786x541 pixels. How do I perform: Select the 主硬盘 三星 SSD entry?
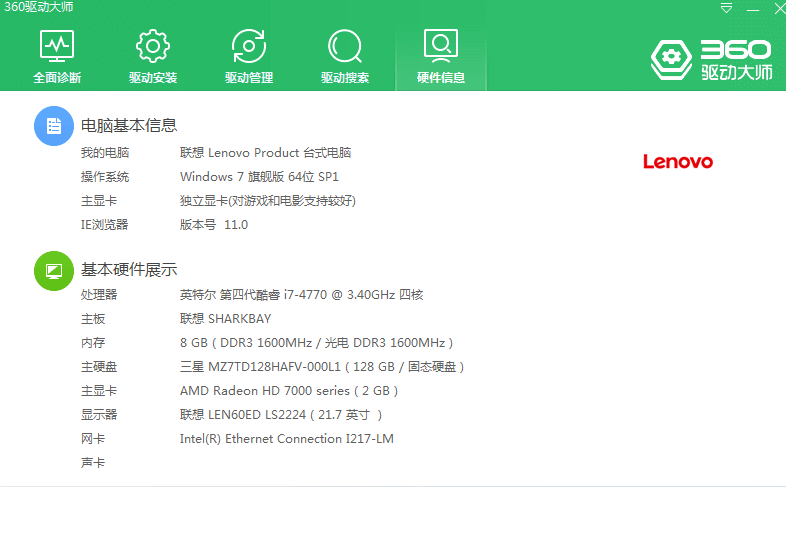click(x=321, y=367)
